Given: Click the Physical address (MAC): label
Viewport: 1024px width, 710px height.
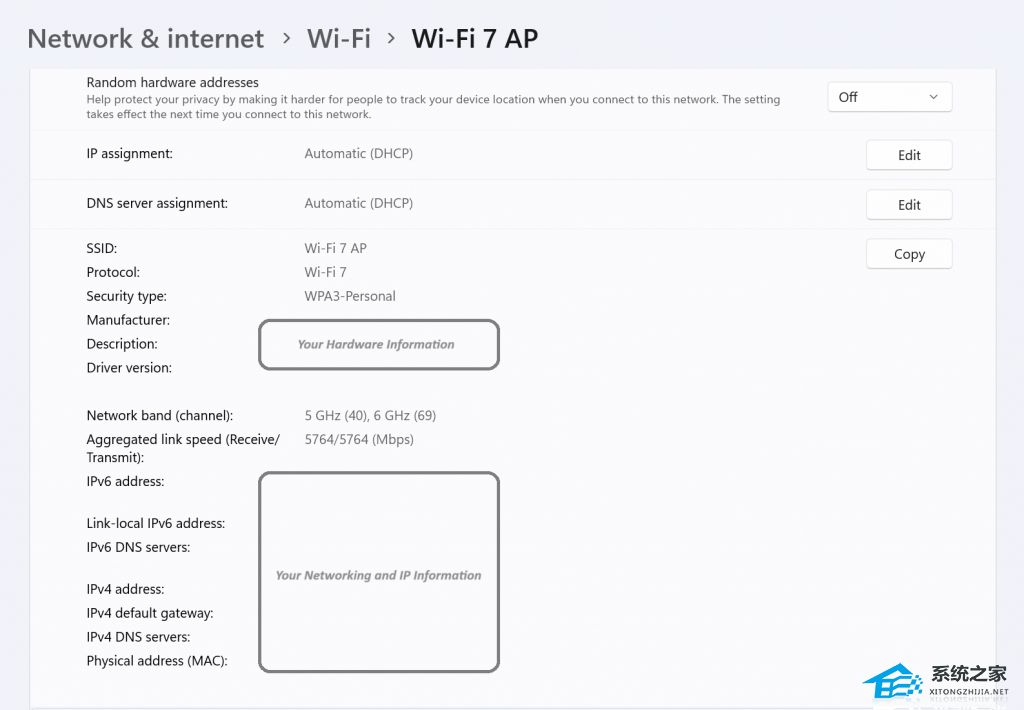Looking at the screenshot, I should 157,661.
